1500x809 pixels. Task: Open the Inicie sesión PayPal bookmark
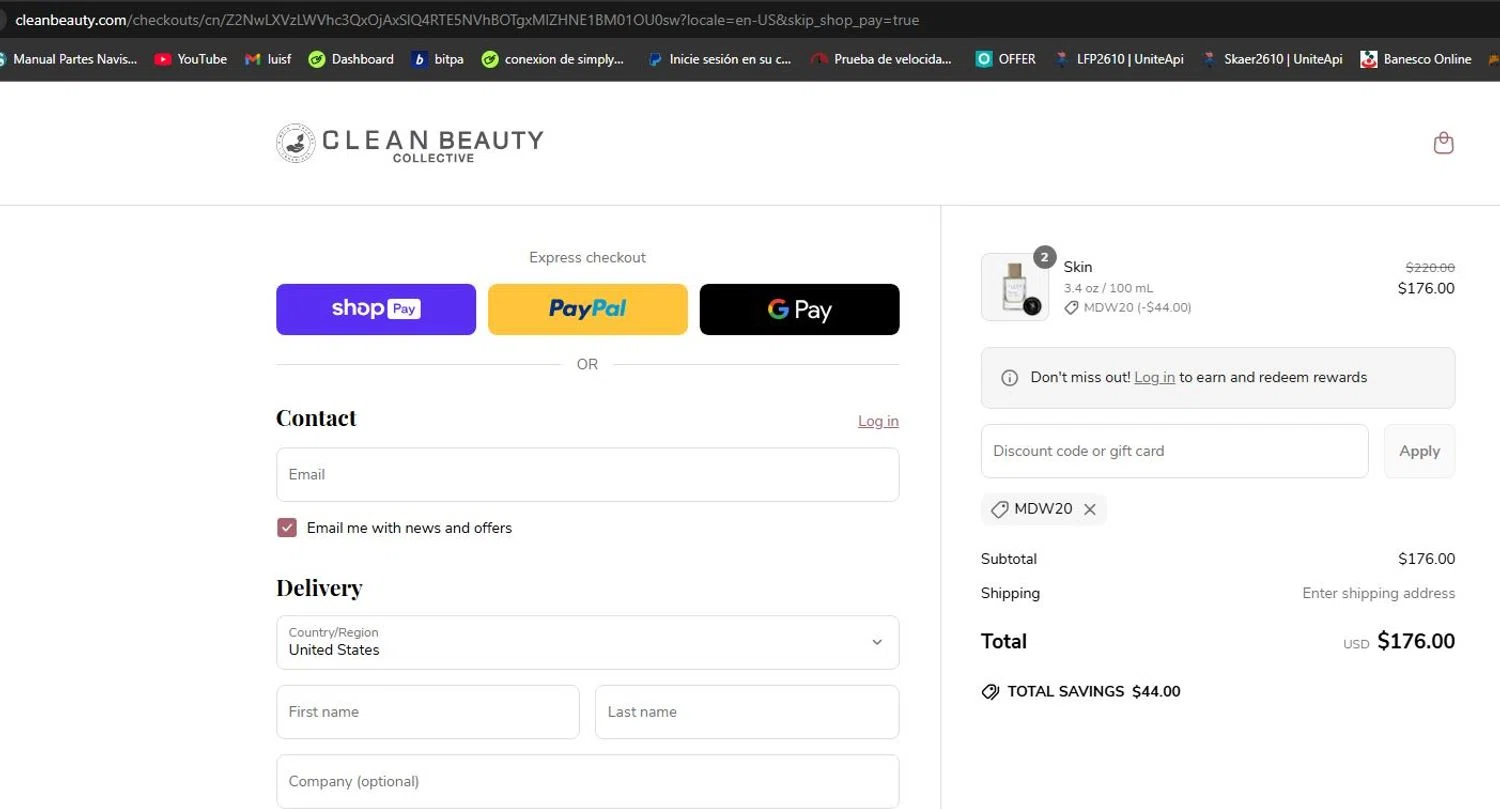pyautogui.click(x=719, y=59)
